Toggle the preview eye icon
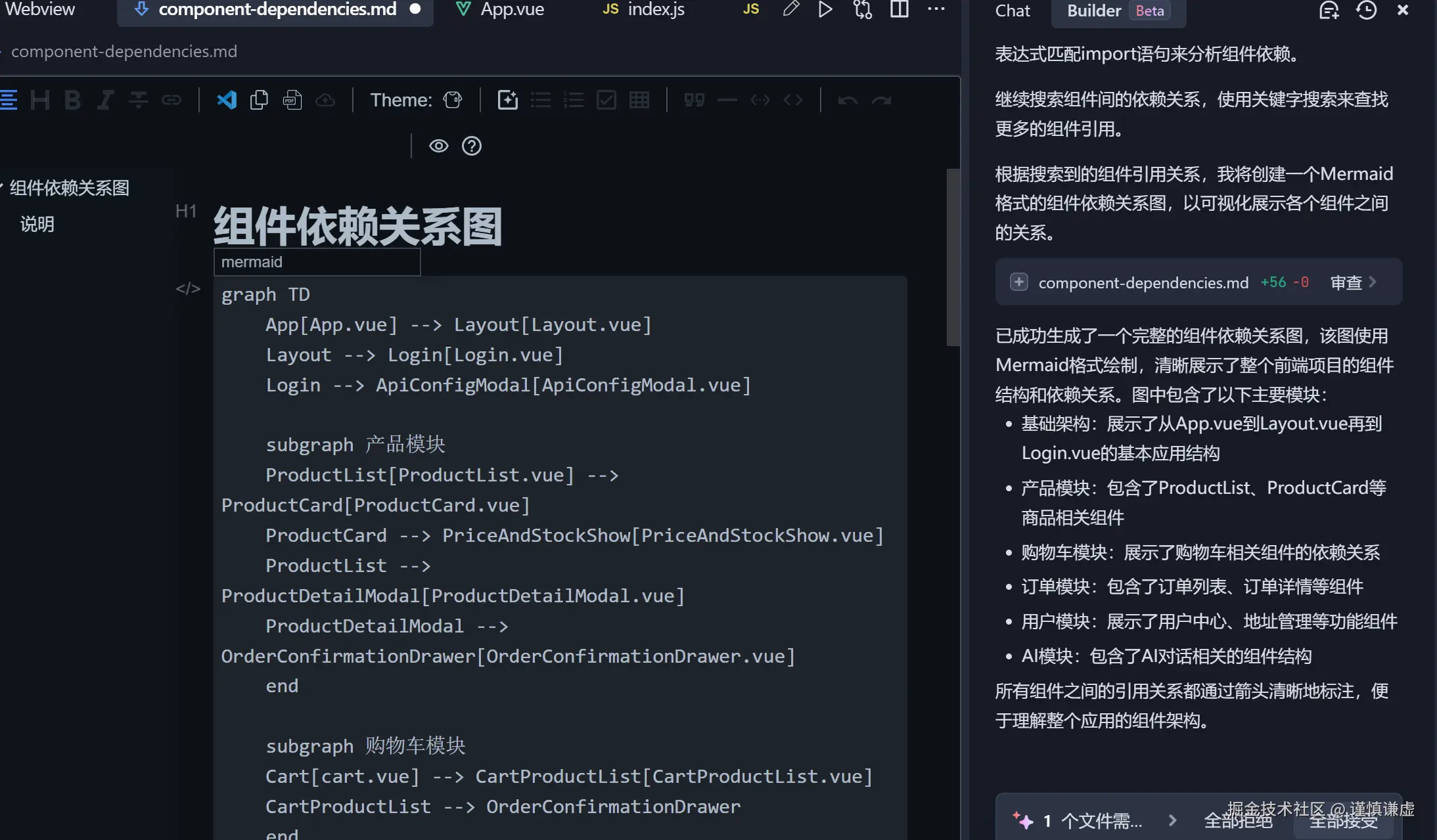1437x840 pixels. point(439,145)
